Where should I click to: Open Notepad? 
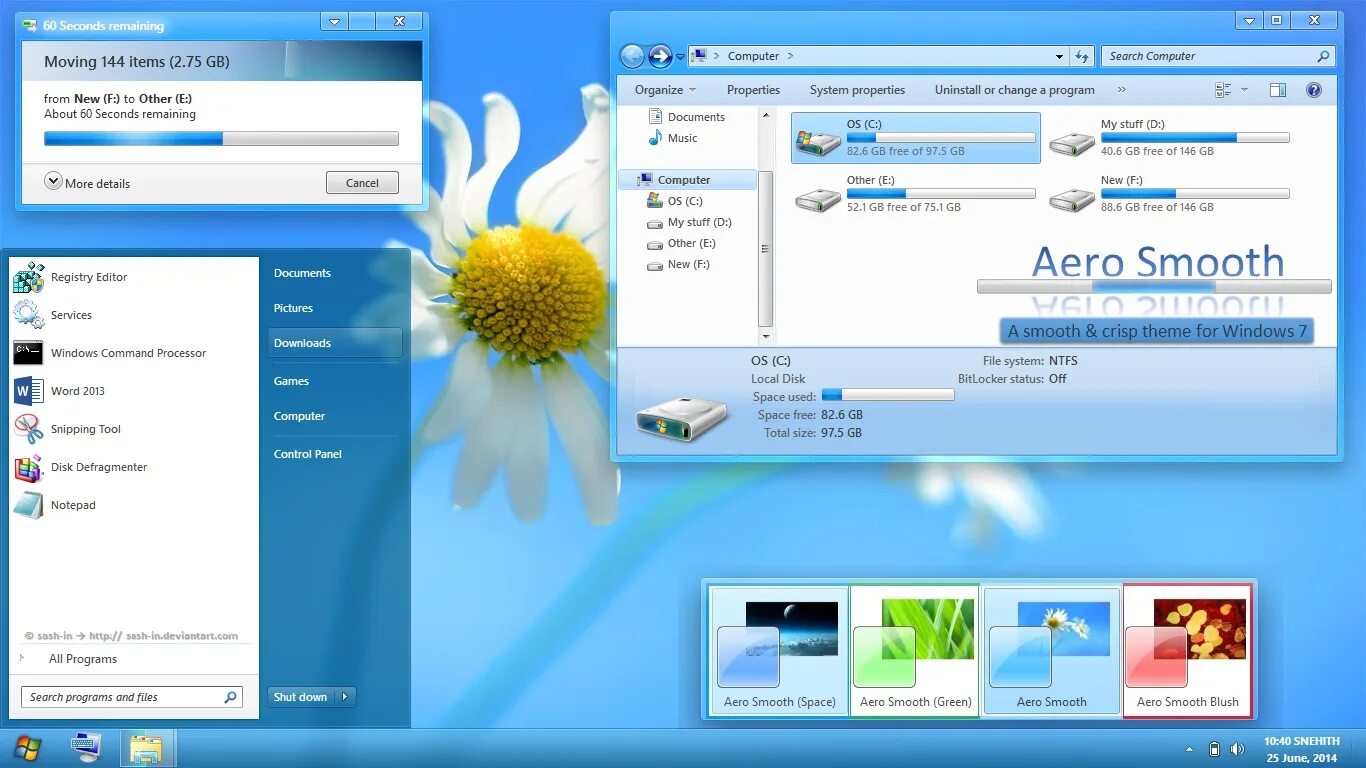tap(72, 505)
